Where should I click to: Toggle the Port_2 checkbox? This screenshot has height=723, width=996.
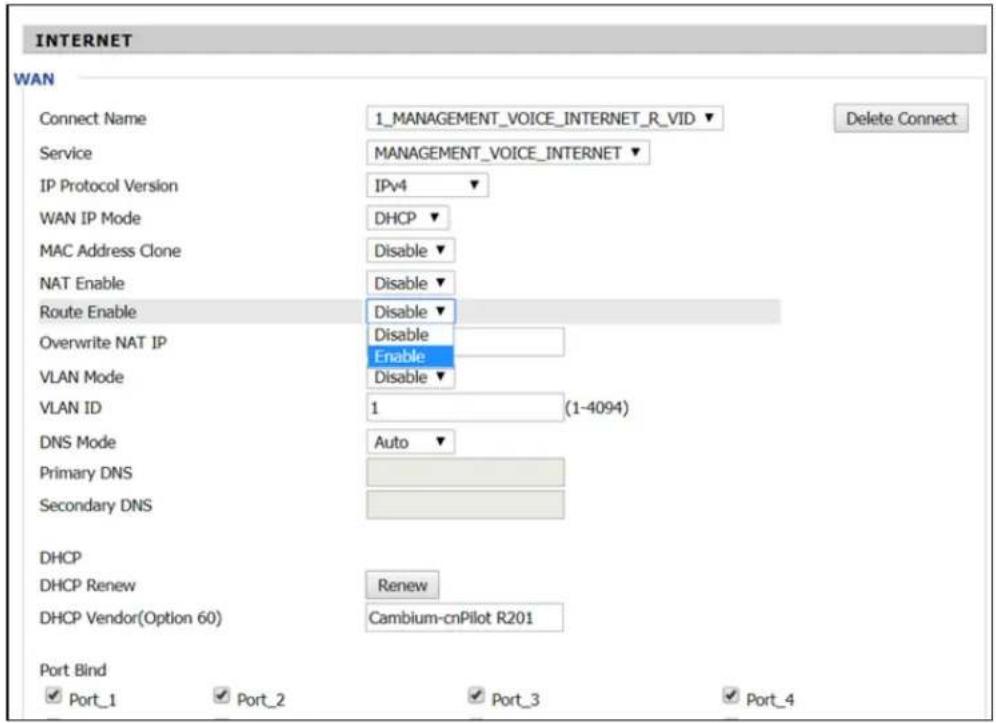pyautogui.click(x=222, y=696)
